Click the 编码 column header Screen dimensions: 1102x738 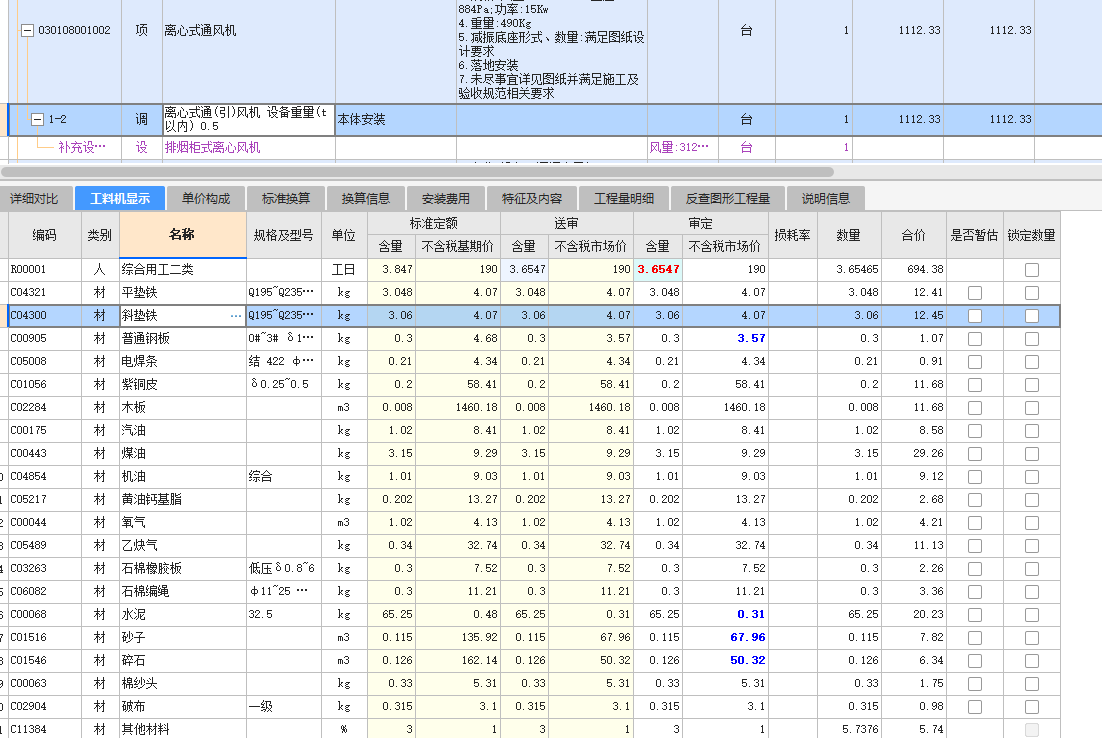click(44, 235)
